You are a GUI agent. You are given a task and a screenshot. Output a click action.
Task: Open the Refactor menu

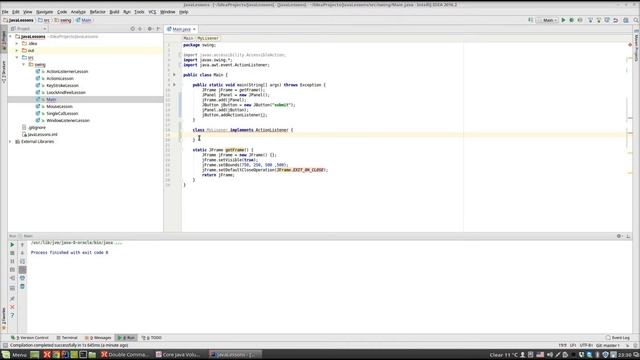[x=98, y=12]
